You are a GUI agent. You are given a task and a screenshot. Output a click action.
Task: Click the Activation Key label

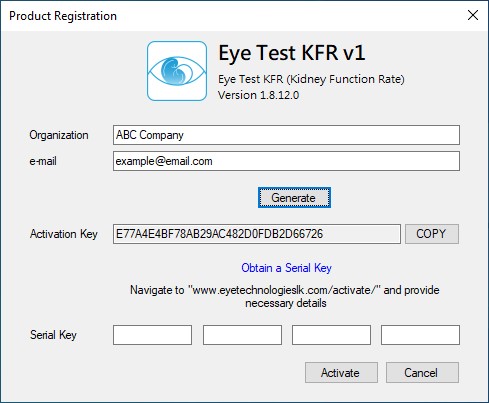pos(64,234)
